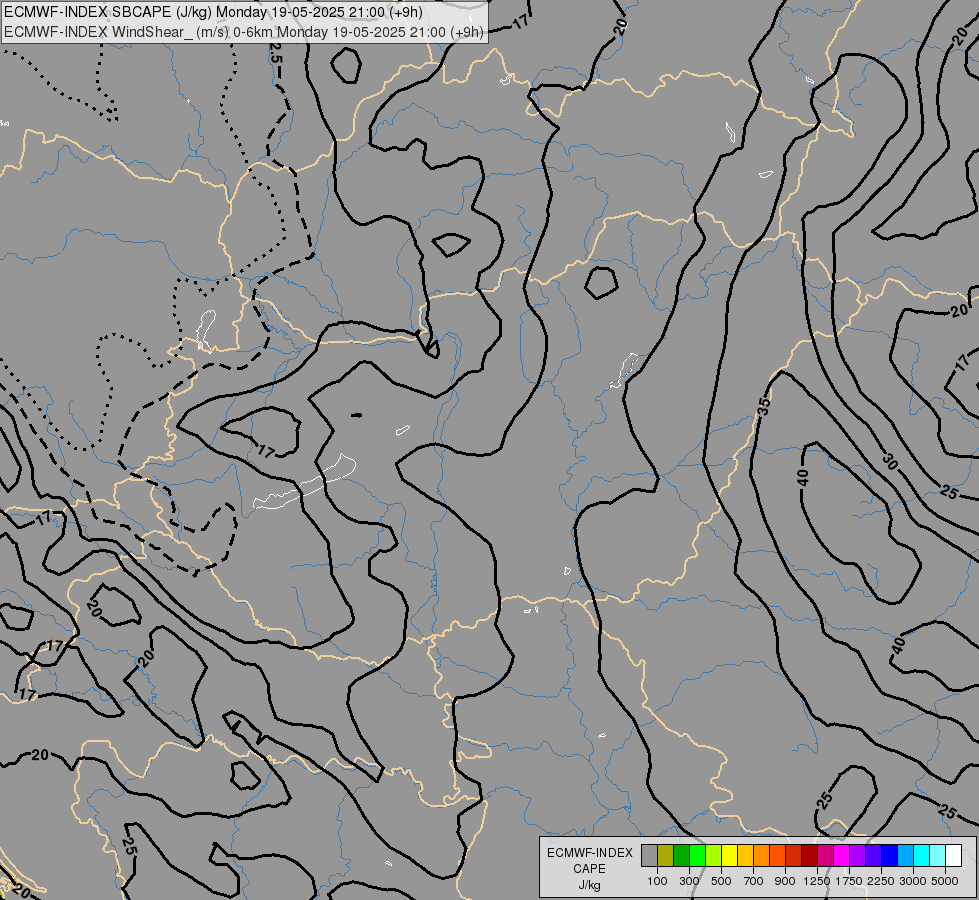
Task: Click the bright magenta legend swatch
Action: (x=841, y=856)
